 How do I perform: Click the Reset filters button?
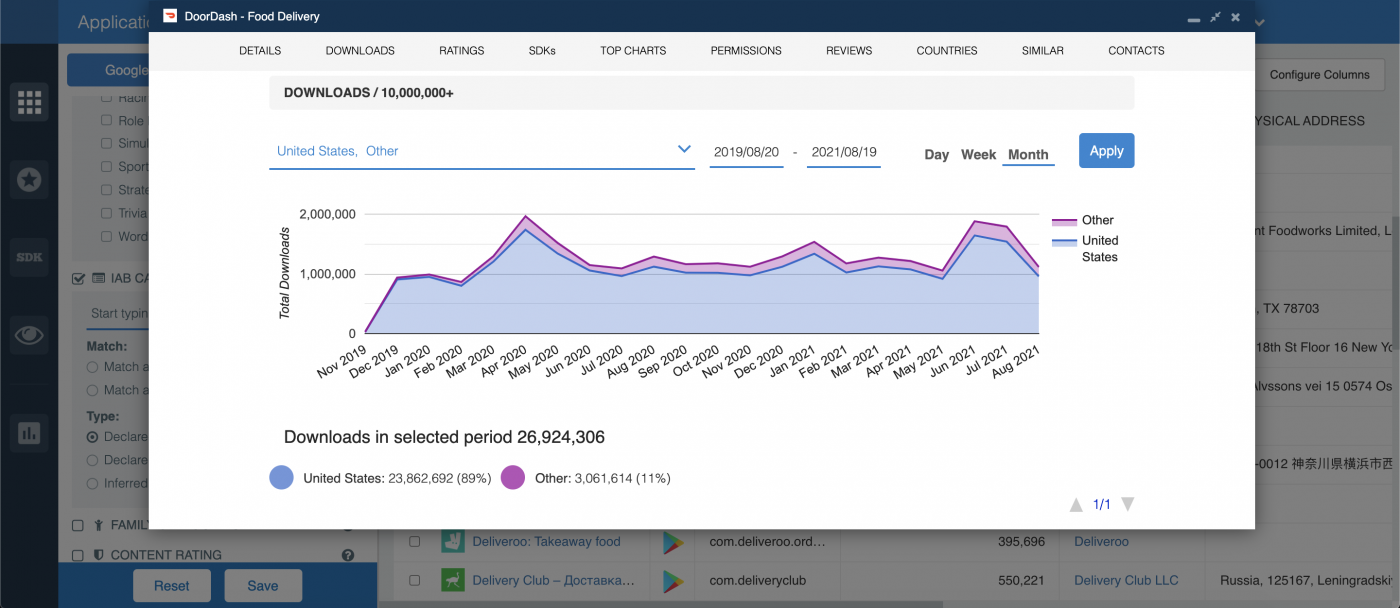(172, 586)
